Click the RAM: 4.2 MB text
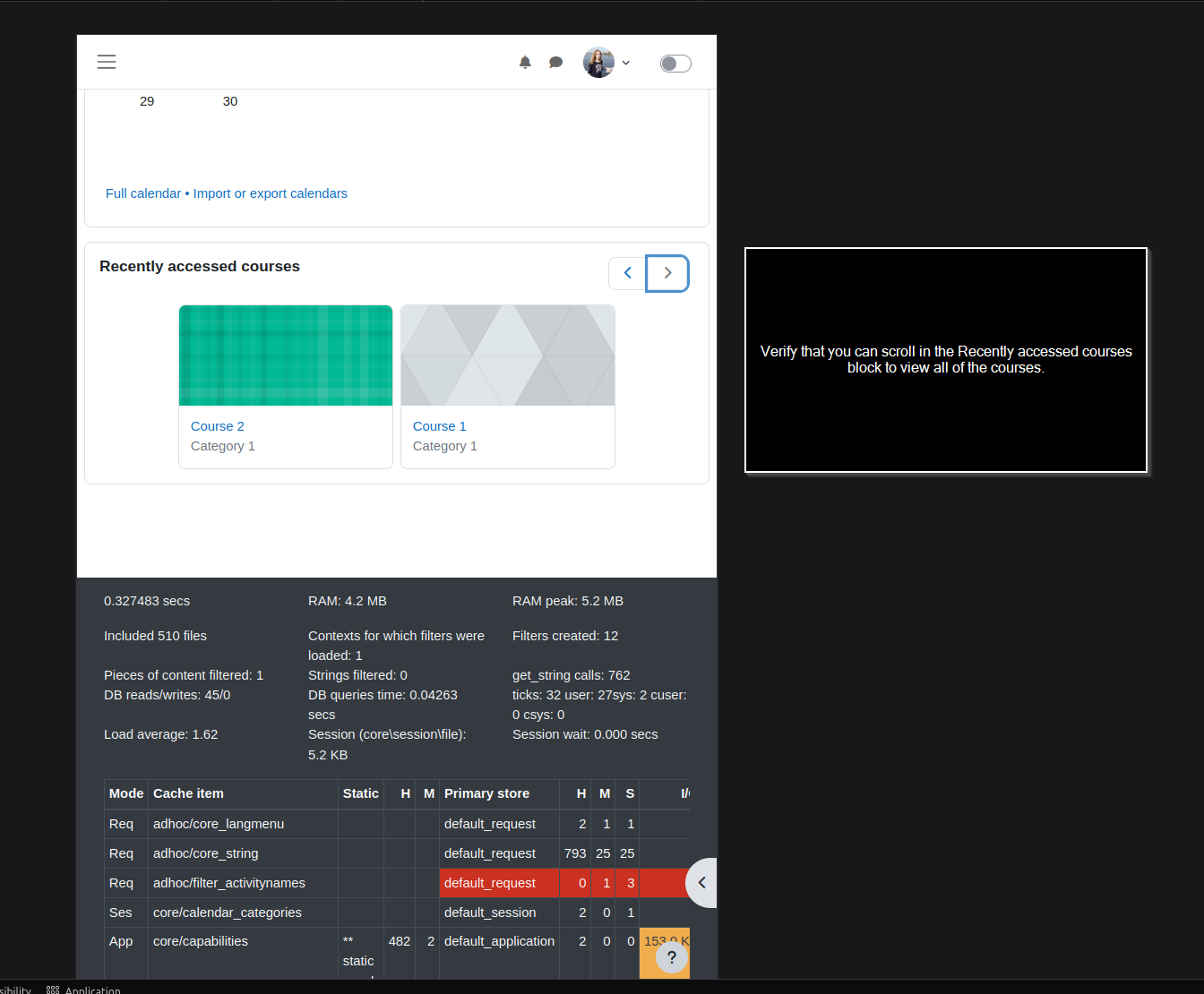1204x994 pixels. (x=348, y=601)
